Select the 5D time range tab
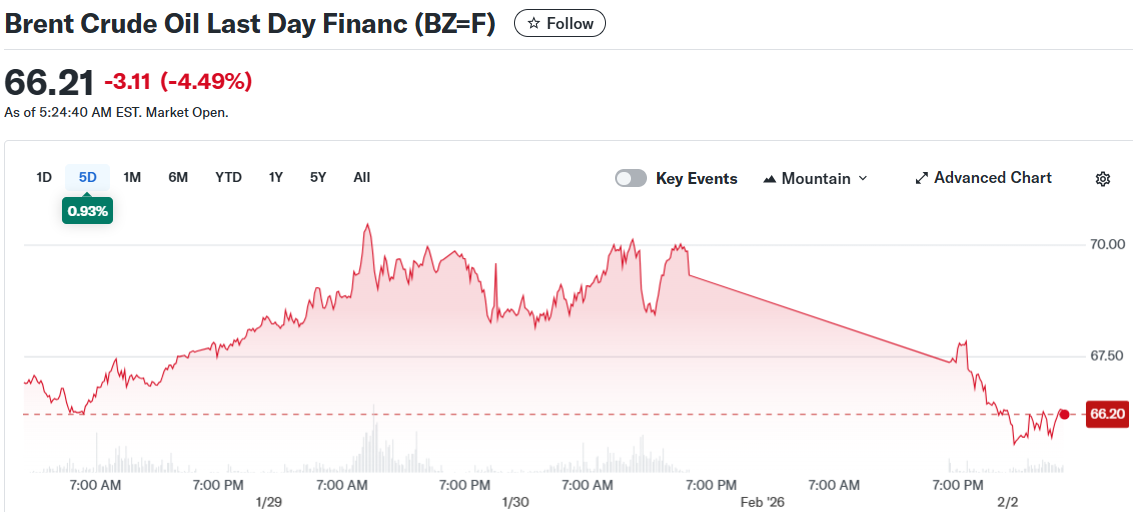 [x=88, y=177]
